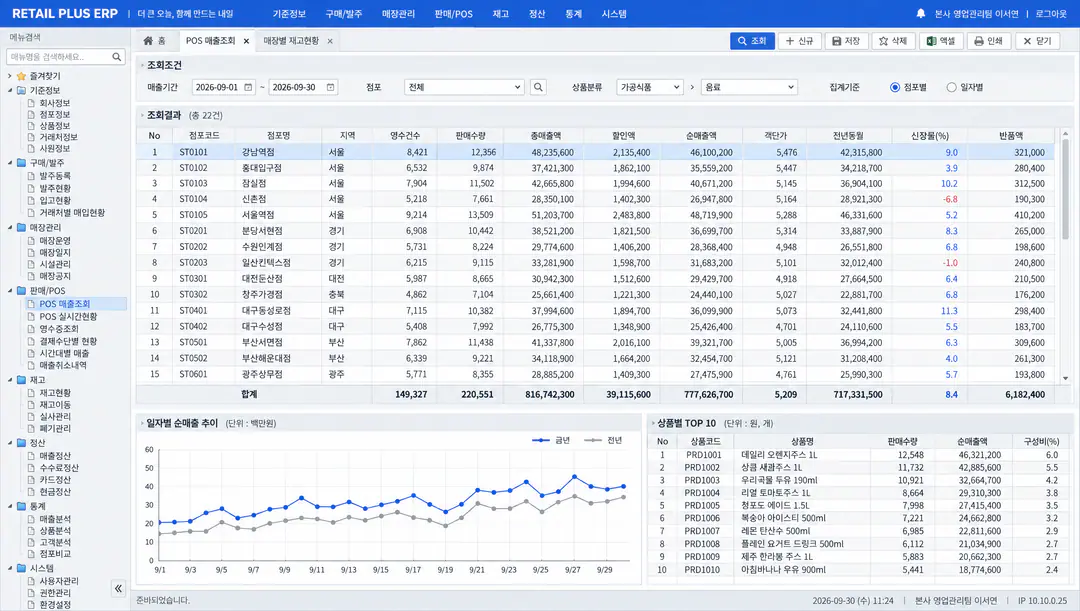Open the 기준정보 top menu
This screenshot has width=1080, height=611.
tap(289, 14)
